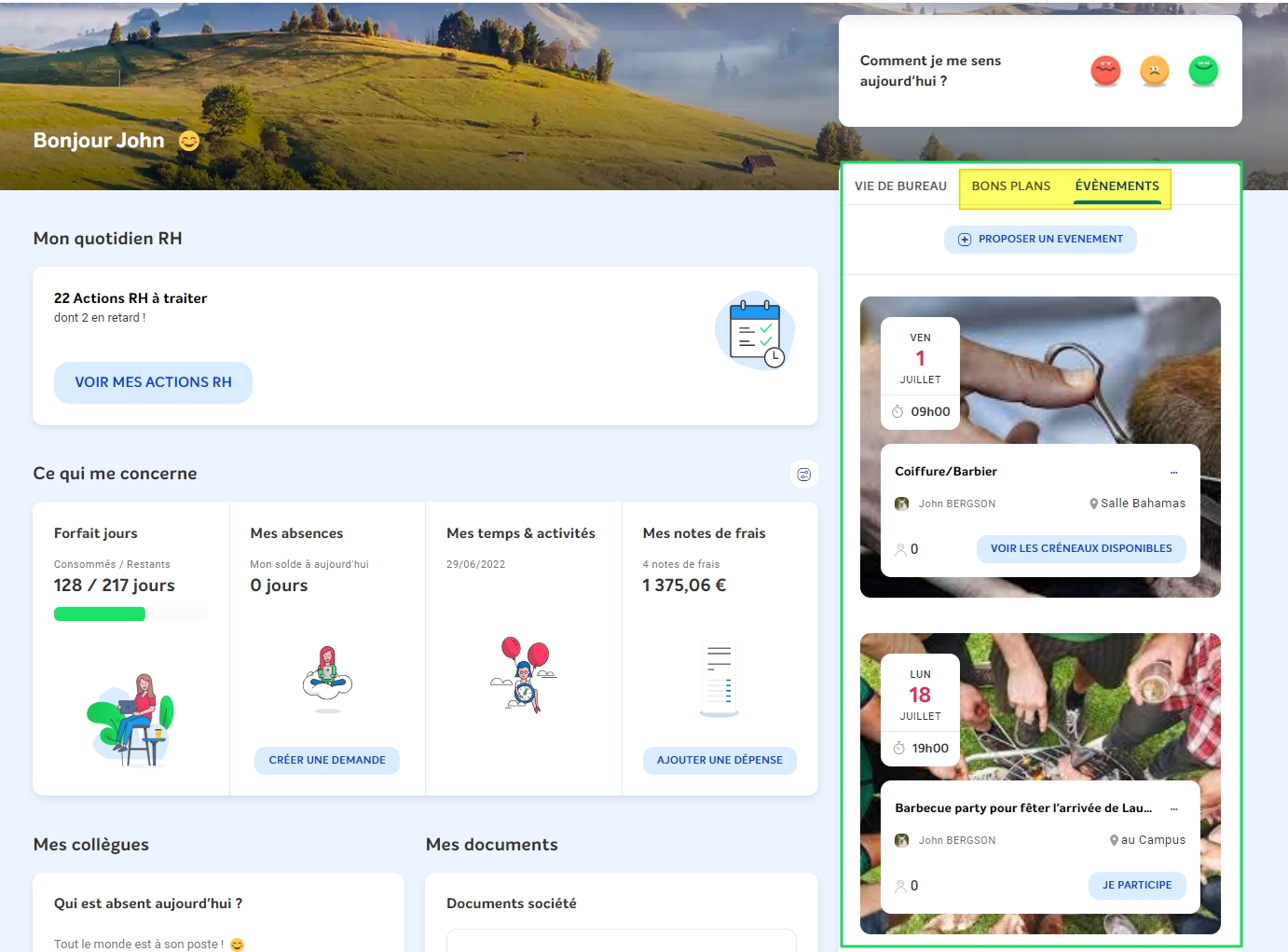The image size is (1288, 952).
Task: Open Voir mes actions RH
Action: (x=153, y=382)
